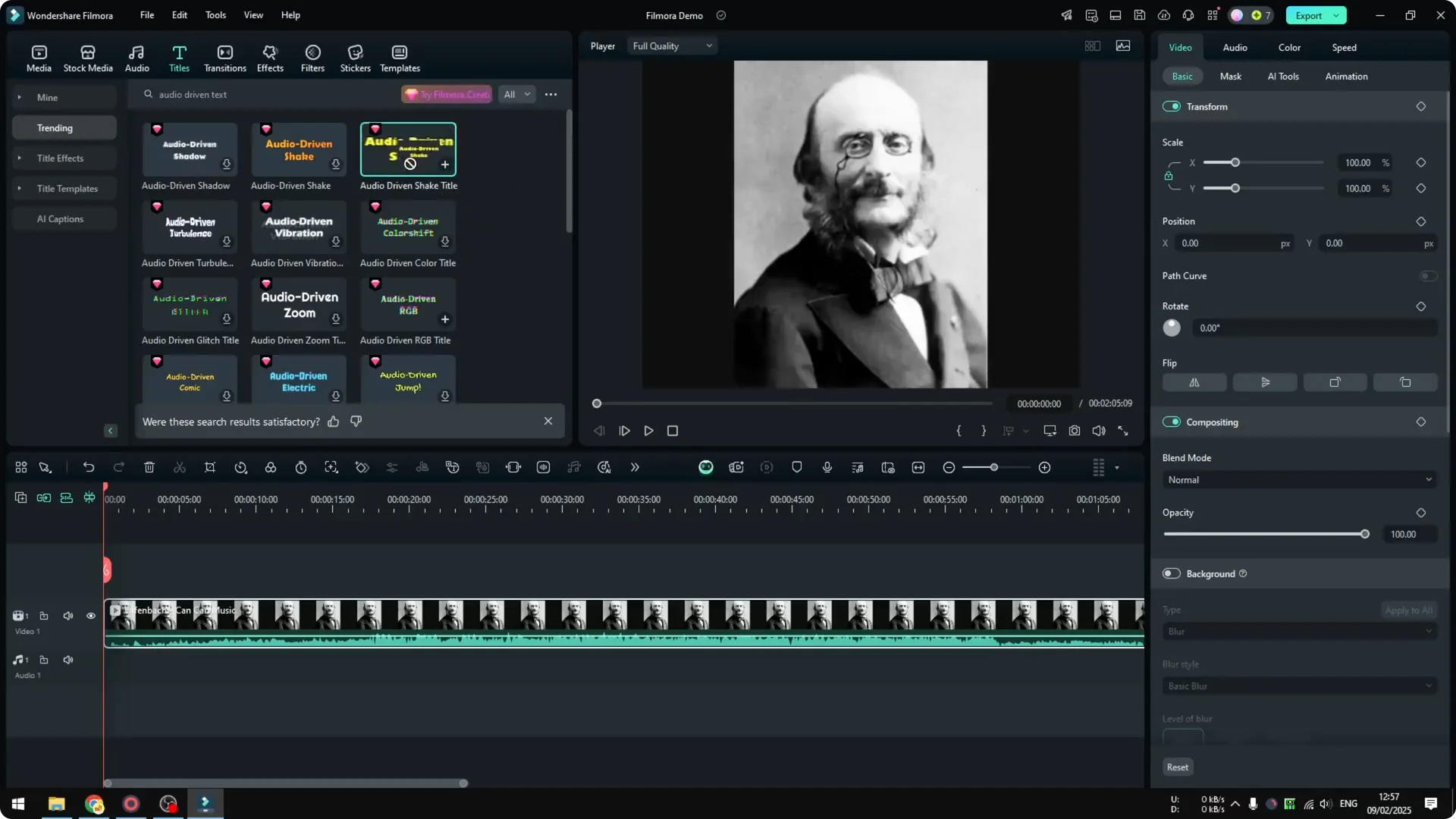The image size is (1456, 819).
Task: Click the Undo icon above the timeline
Action: [x=89, y=467]
